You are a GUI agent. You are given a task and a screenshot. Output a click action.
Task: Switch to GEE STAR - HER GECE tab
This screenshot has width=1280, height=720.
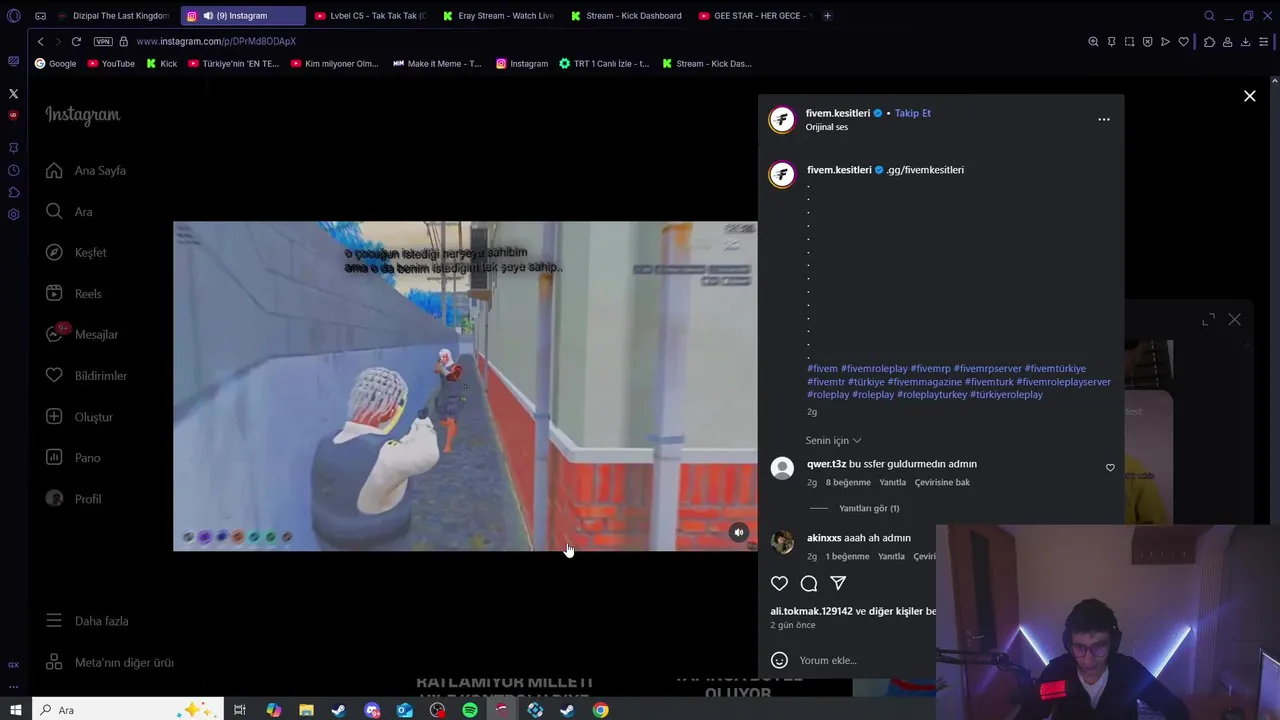754,16
